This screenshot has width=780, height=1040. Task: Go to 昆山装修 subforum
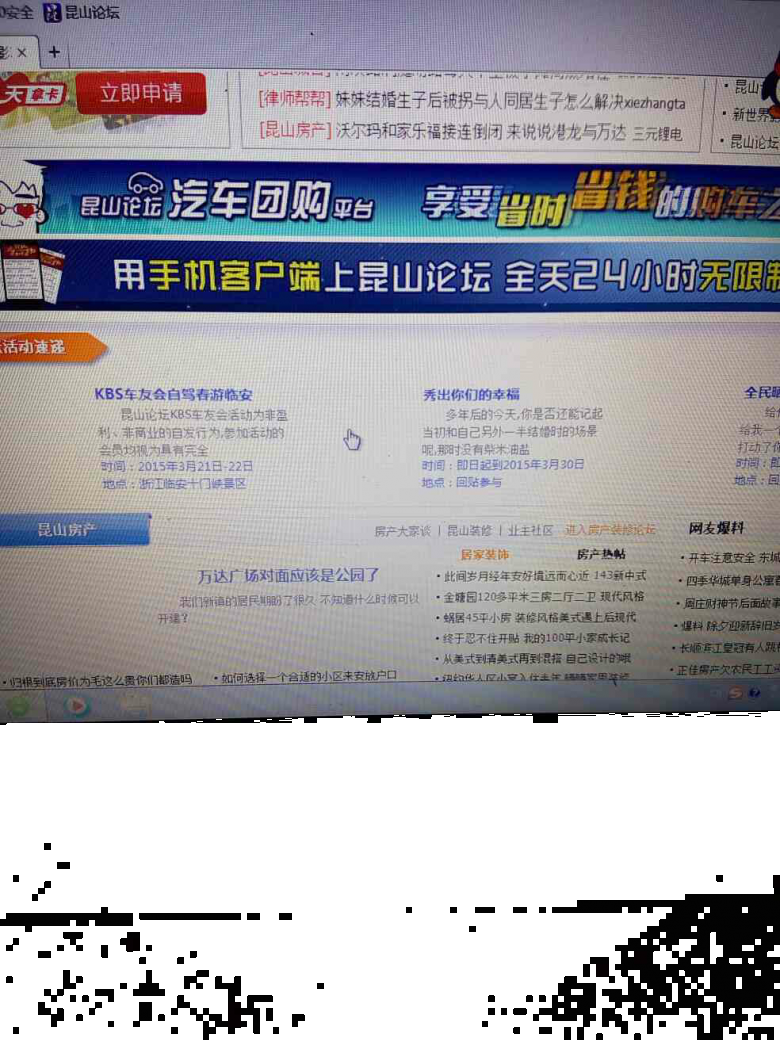pyautogui.click(x=469, y=531)
